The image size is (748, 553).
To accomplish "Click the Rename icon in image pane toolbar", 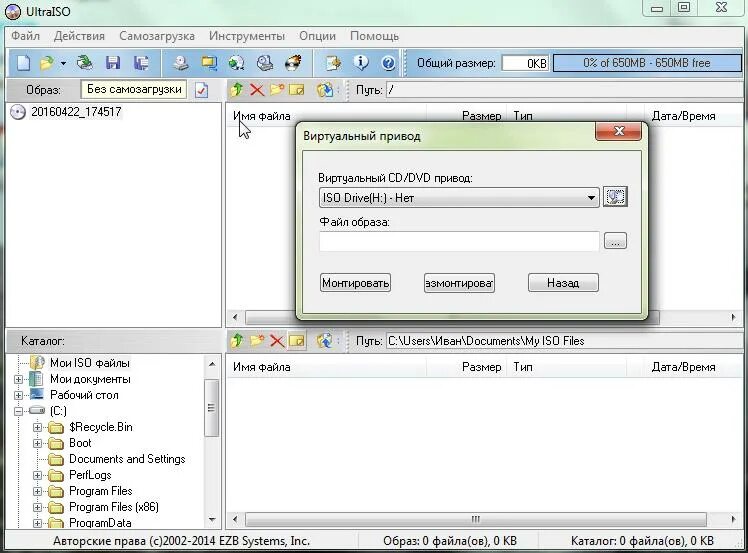I will coord(297,90).
